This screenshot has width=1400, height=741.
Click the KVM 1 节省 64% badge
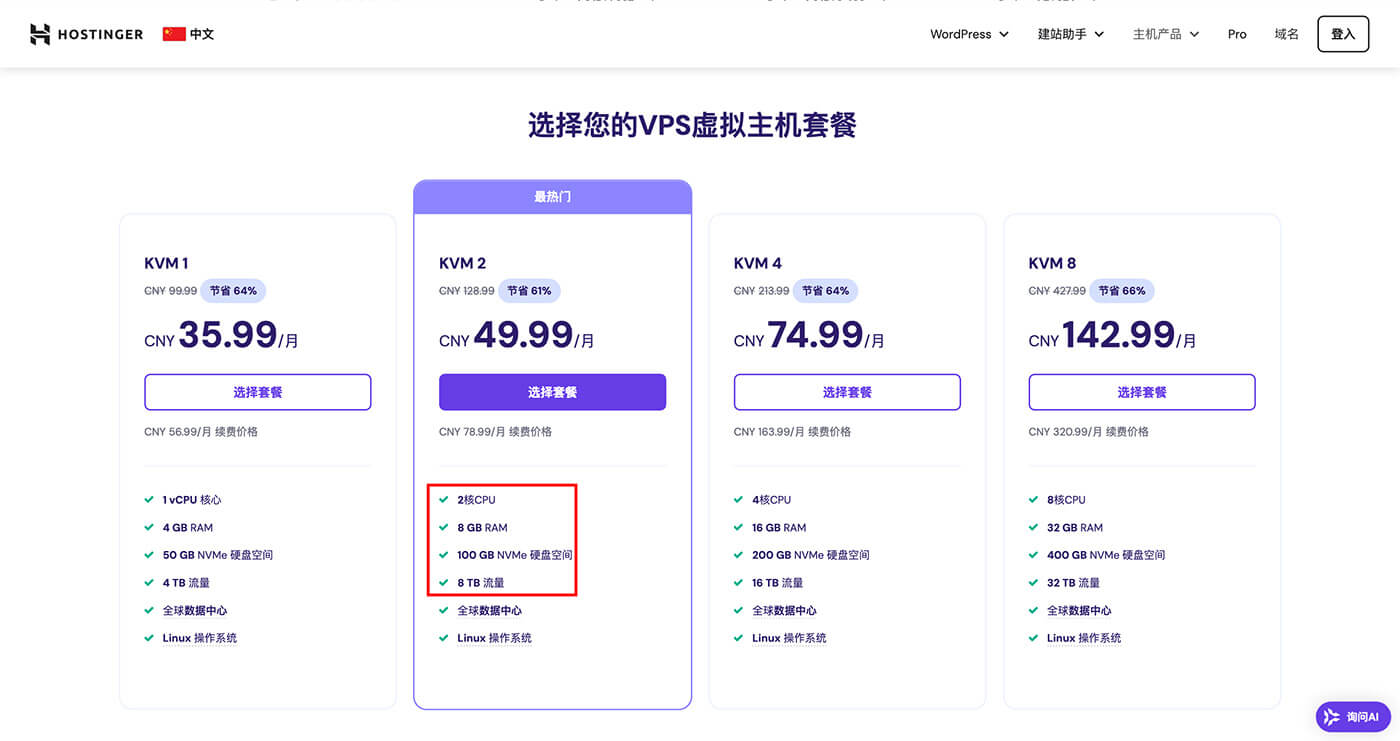point(233,291)
